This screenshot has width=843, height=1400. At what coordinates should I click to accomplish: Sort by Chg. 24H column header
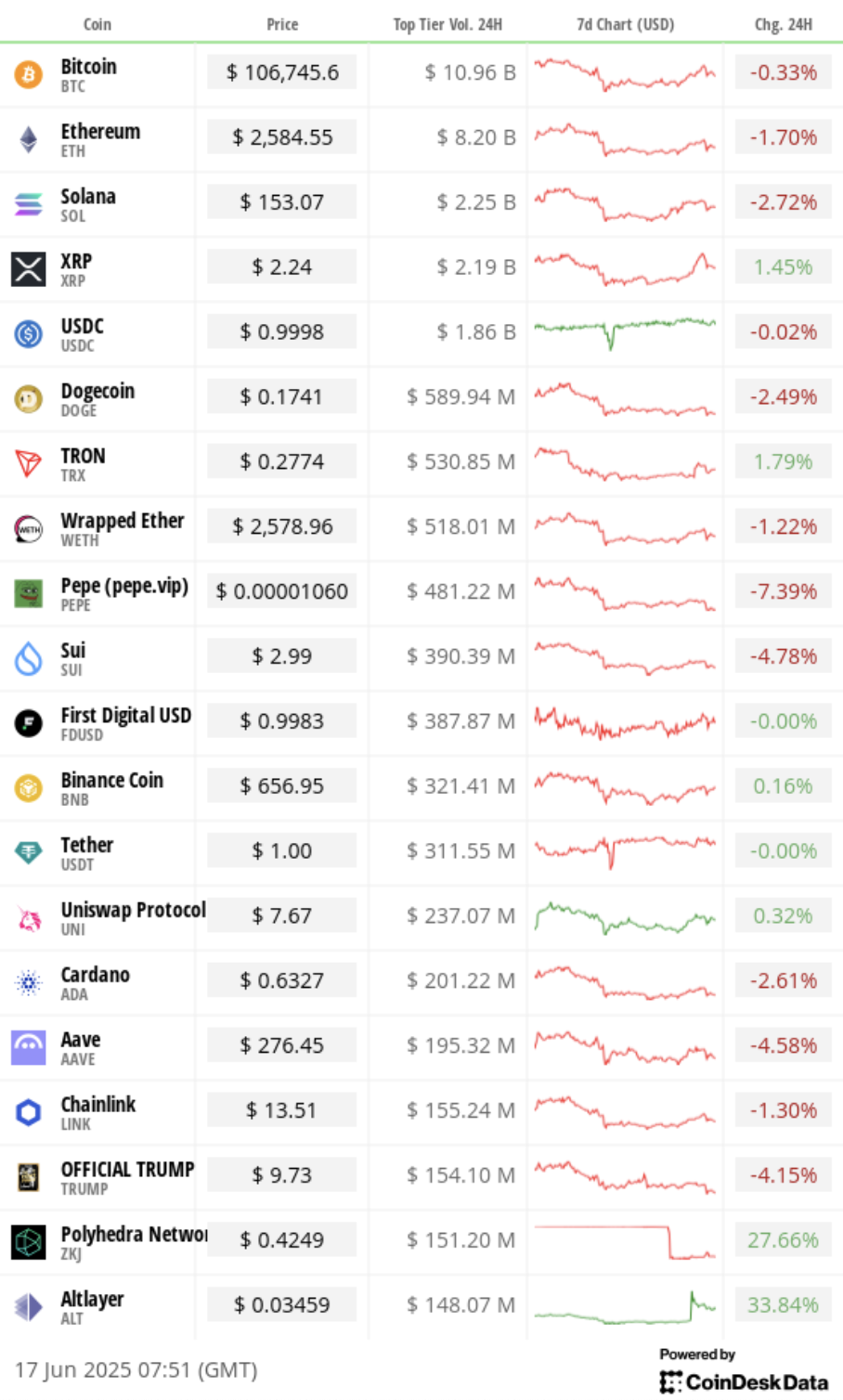(783, 24)
